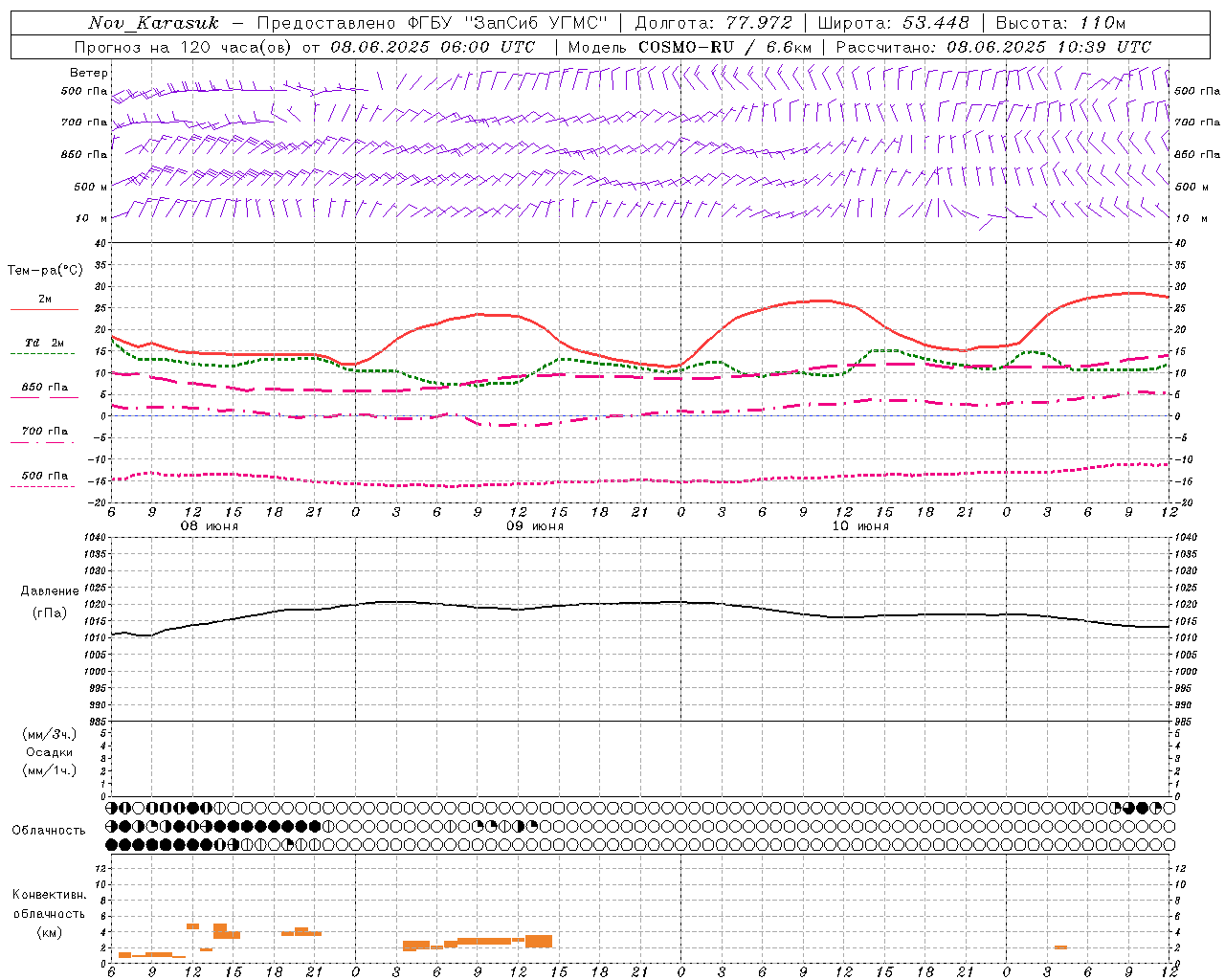The width and height of the screenshot is (1225, 980).
Task: Click the green dashed line sample under Td 2м
Action: [x=42, y=354]
